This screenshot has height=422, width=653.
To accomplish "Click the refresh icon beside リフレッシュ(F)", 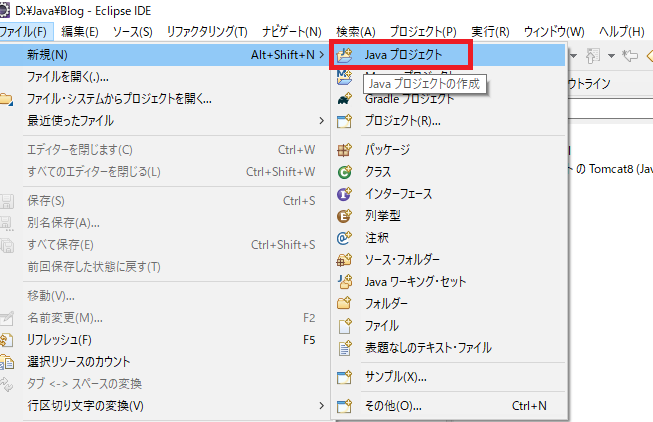I will [x=7, y=340].
